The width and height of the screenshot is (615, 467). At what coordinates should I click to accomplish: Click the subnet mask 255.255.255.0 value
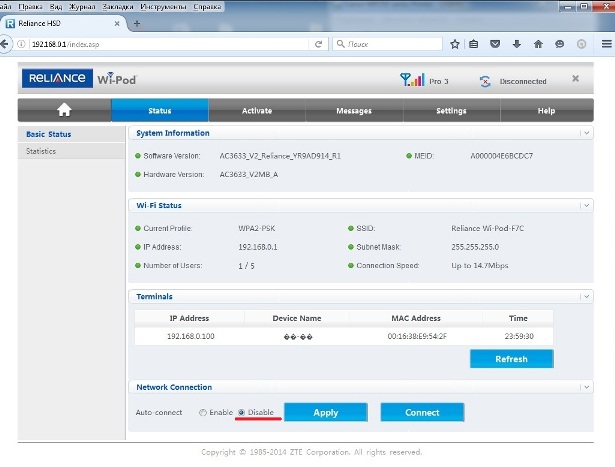coord(475,247)
